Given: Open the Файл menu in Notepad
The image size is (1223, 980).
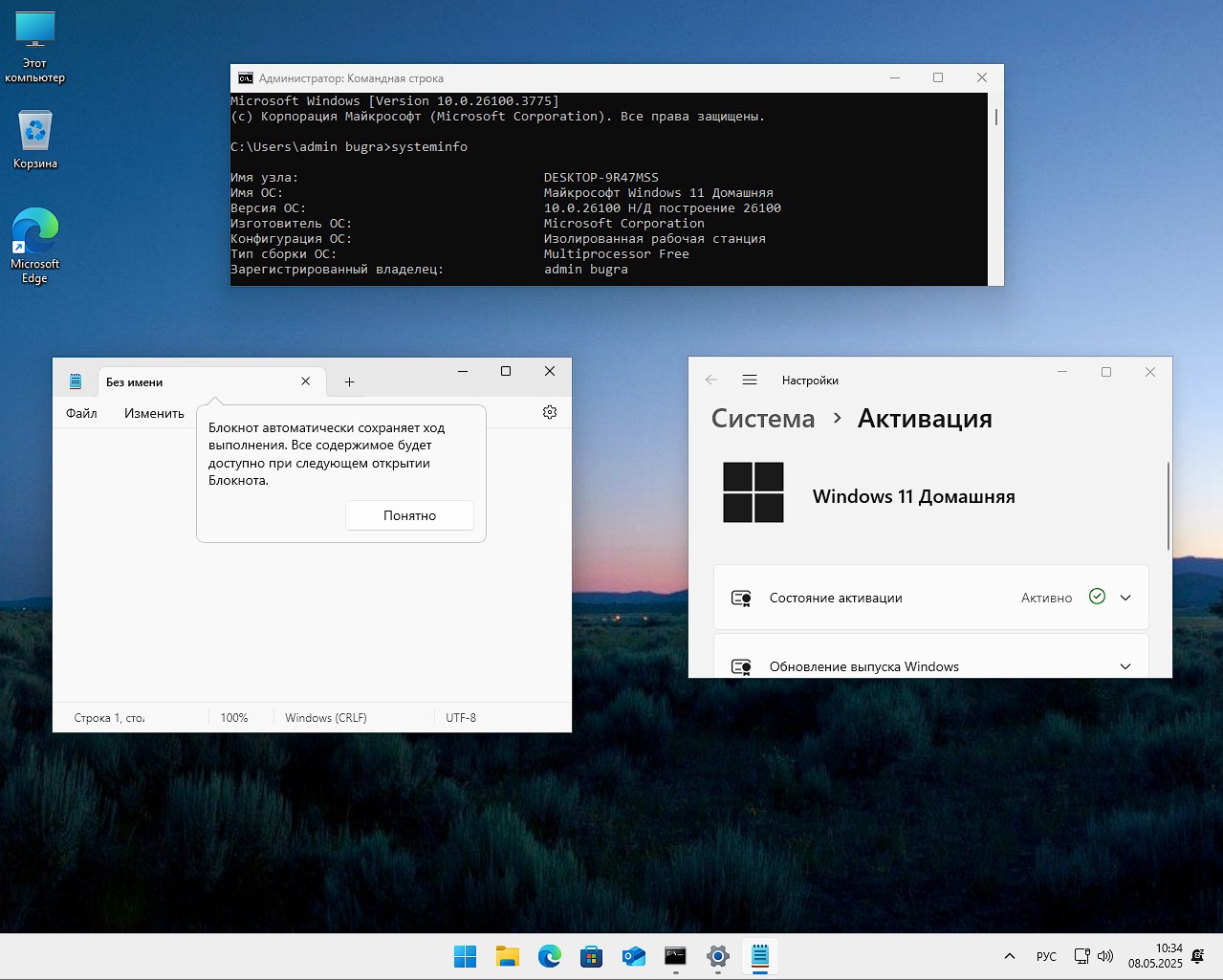Looking at the screenshot, I should (81, 413).
